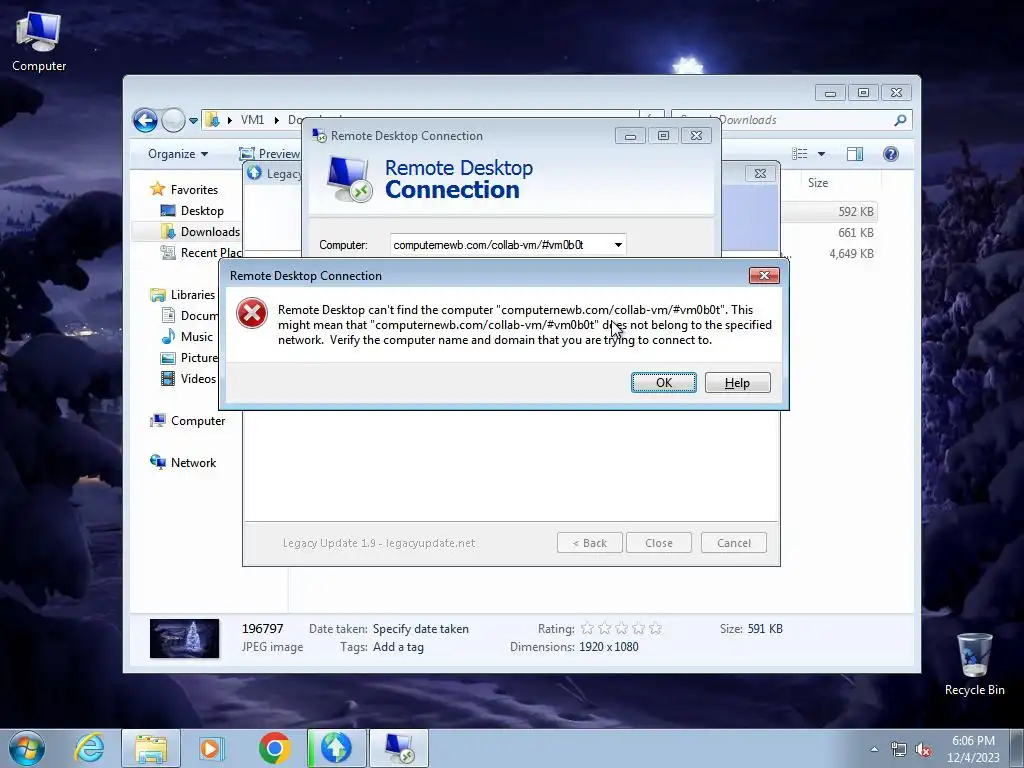Click Back in Legacy Update window
The height and width of the screenshot is (768, 1024).
590,543
